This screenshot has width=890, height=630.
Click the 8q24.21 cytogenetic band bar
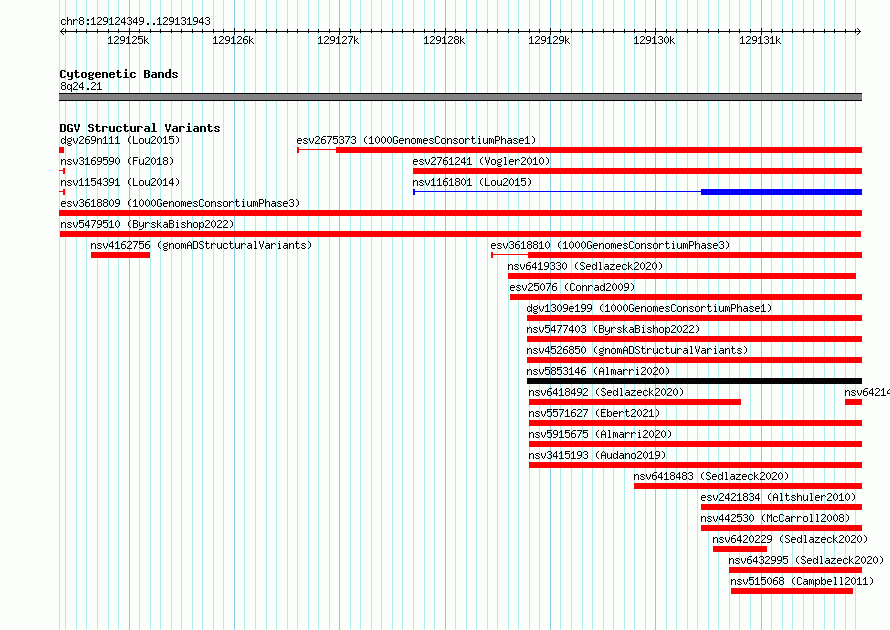click(460, 97)
